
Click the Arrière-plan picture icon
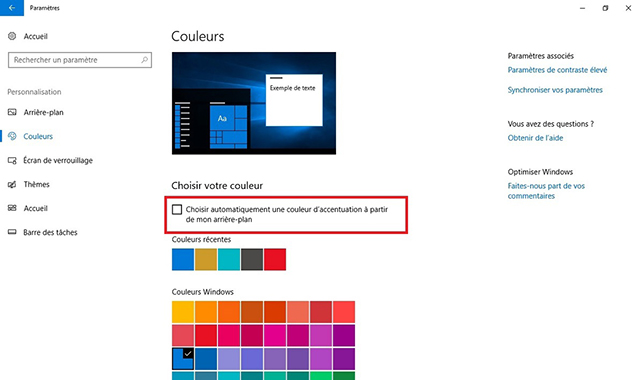12,112
